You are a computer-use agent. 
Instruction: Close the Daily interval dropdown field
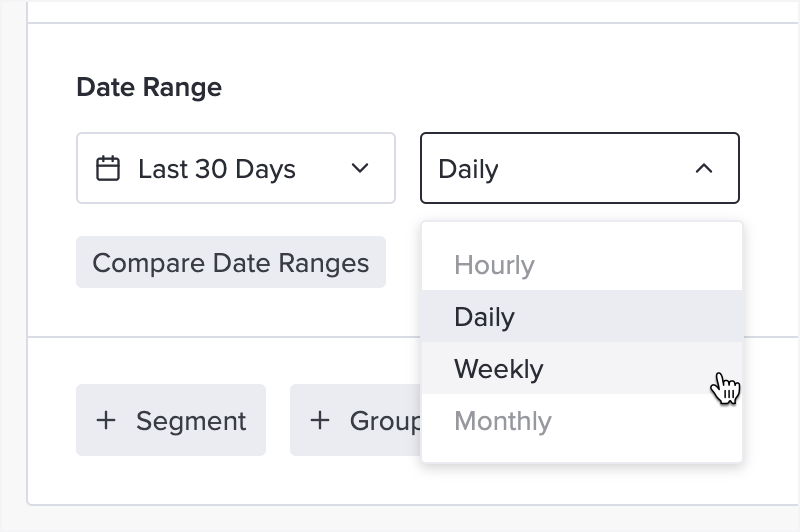[580, 168]
